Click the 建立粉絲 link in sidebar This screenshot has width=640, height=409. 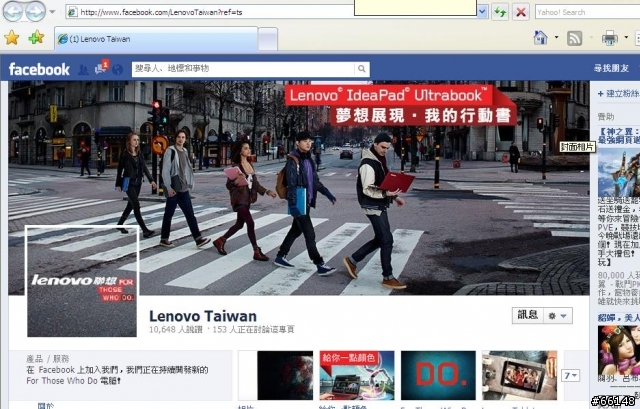pos(619,93)
